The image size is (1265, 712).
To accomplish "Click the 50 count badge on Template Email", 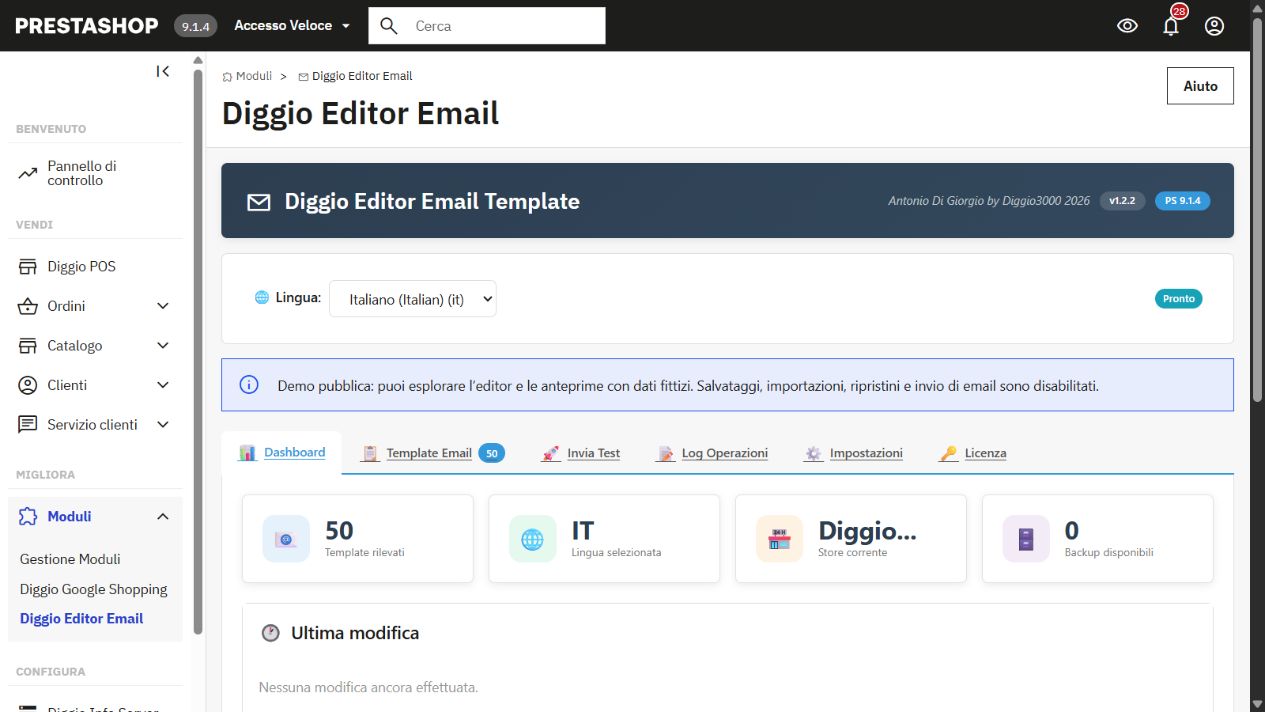I will (491, 453).
